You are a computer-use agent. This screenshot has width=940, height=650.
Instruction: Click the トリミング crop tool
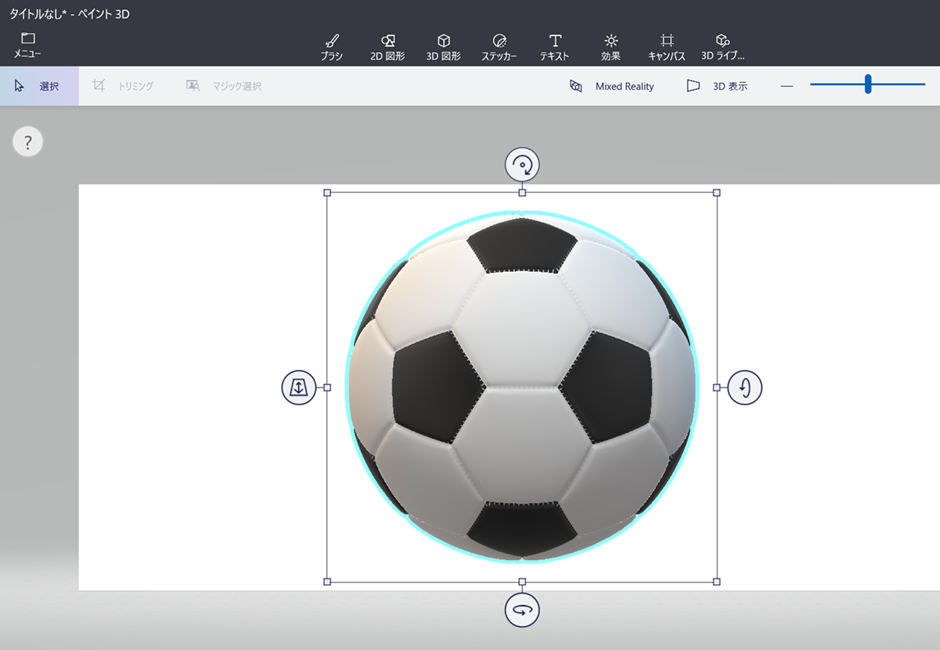pyautogui.click(x=123, y=86)
